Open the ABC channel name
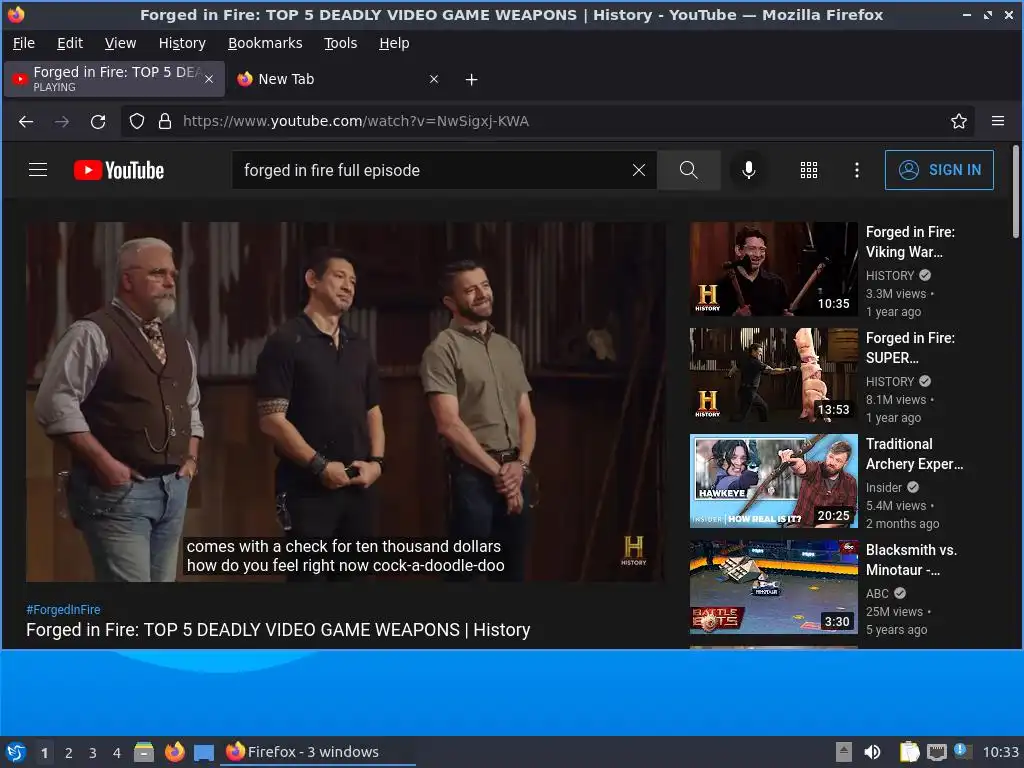Viewport: 1024px width, 768px height. point(877,593)
